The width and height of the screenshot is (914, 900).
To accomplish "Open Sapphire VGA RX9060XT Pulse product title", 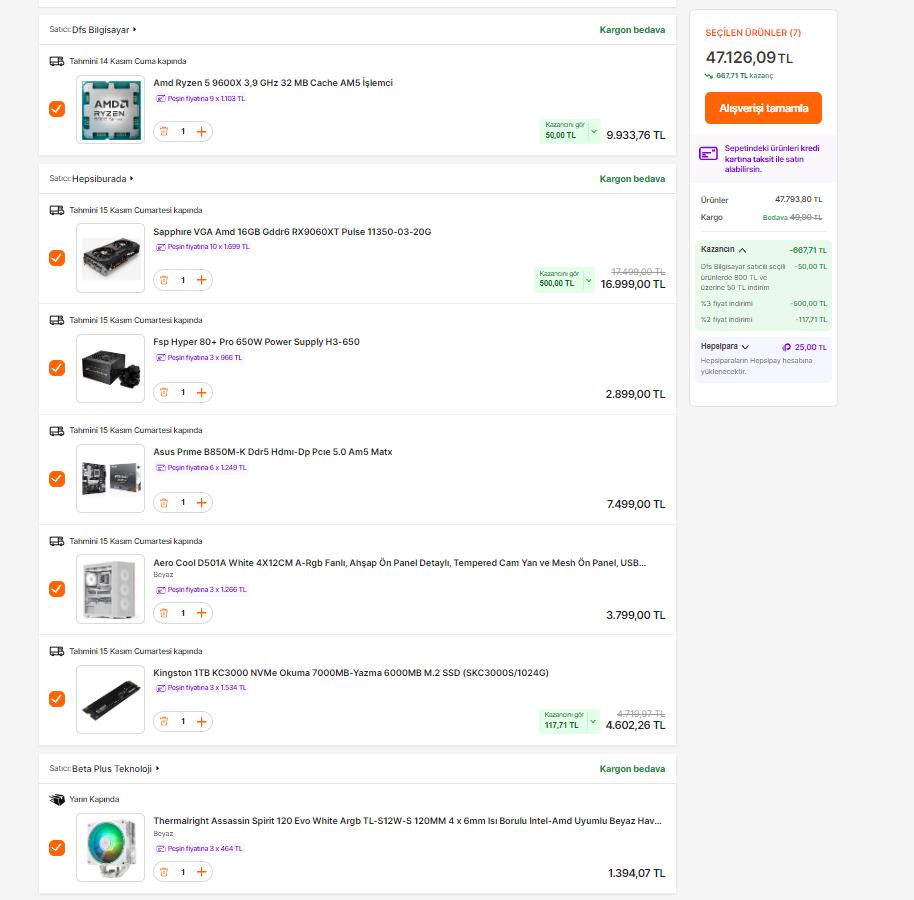I will [x=292, y=232].
